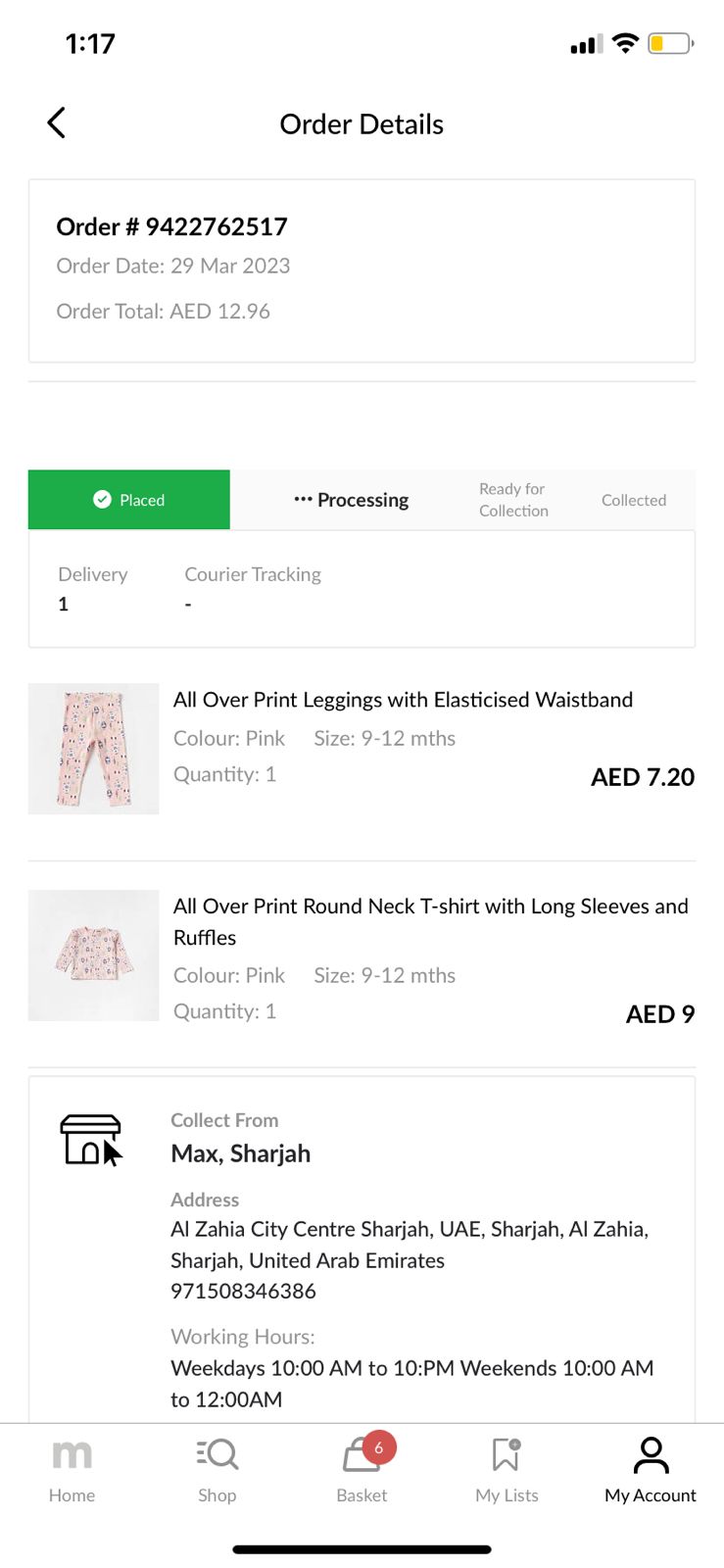
Task: Tap the back arrow icon
Action: [x=57, y=123]
